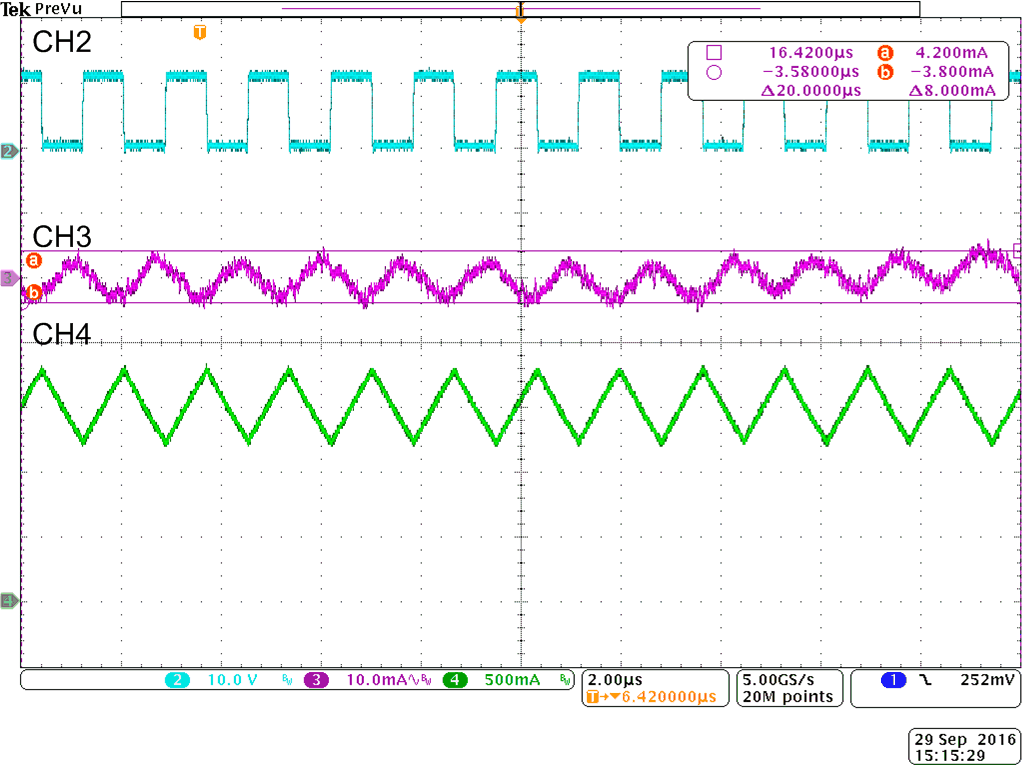Click the trigger slope icon in the trigger readout
The image size is (1024, 767).
[x=924, y=678]
